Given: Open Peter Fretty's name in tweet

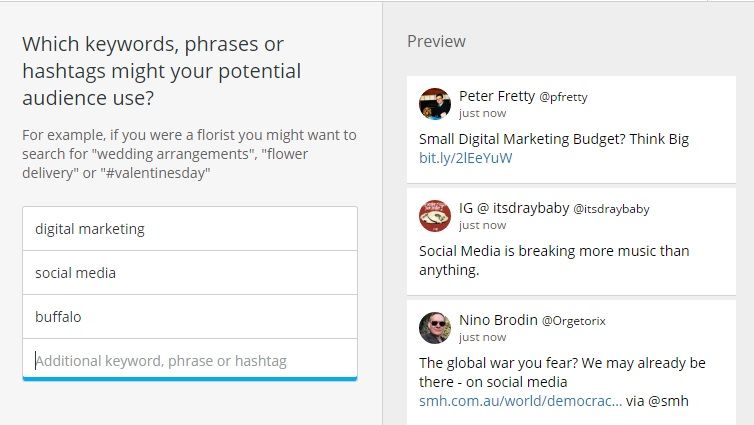Looking at the screenshot, I should [497, 96].
